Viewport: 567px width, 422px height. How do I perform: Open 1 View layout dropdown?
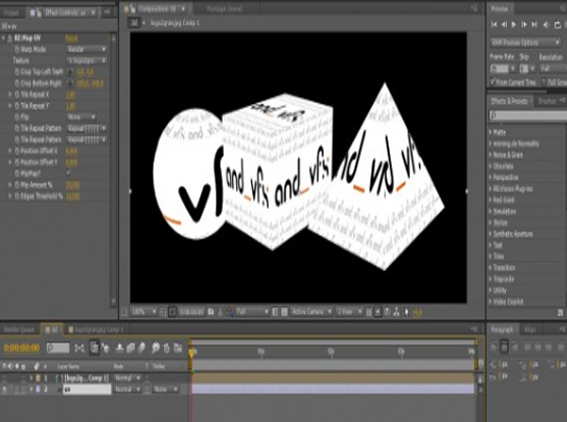[x=349, y=312]
